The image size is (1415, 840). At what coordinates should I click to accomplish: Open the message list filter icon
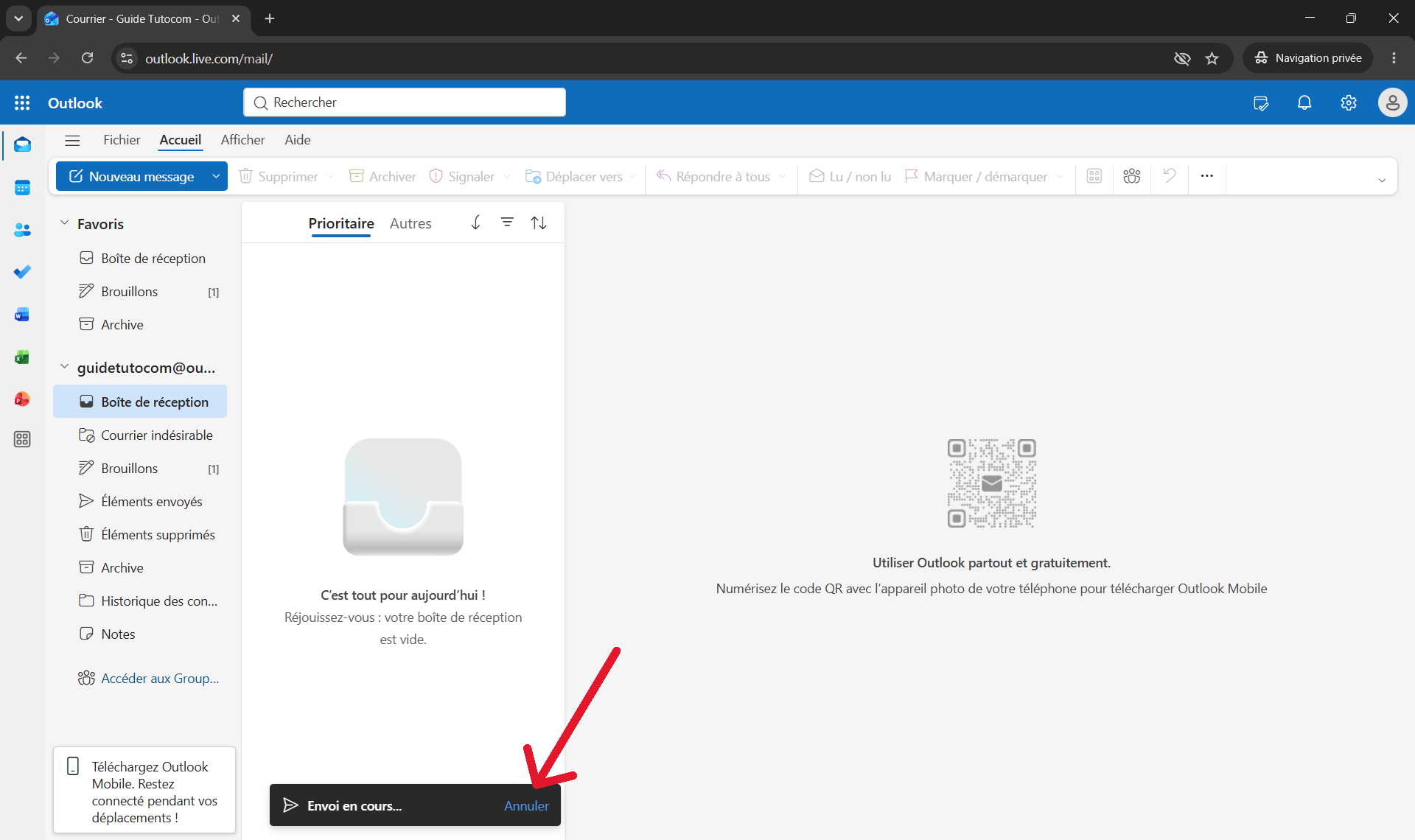click(507, 222)
